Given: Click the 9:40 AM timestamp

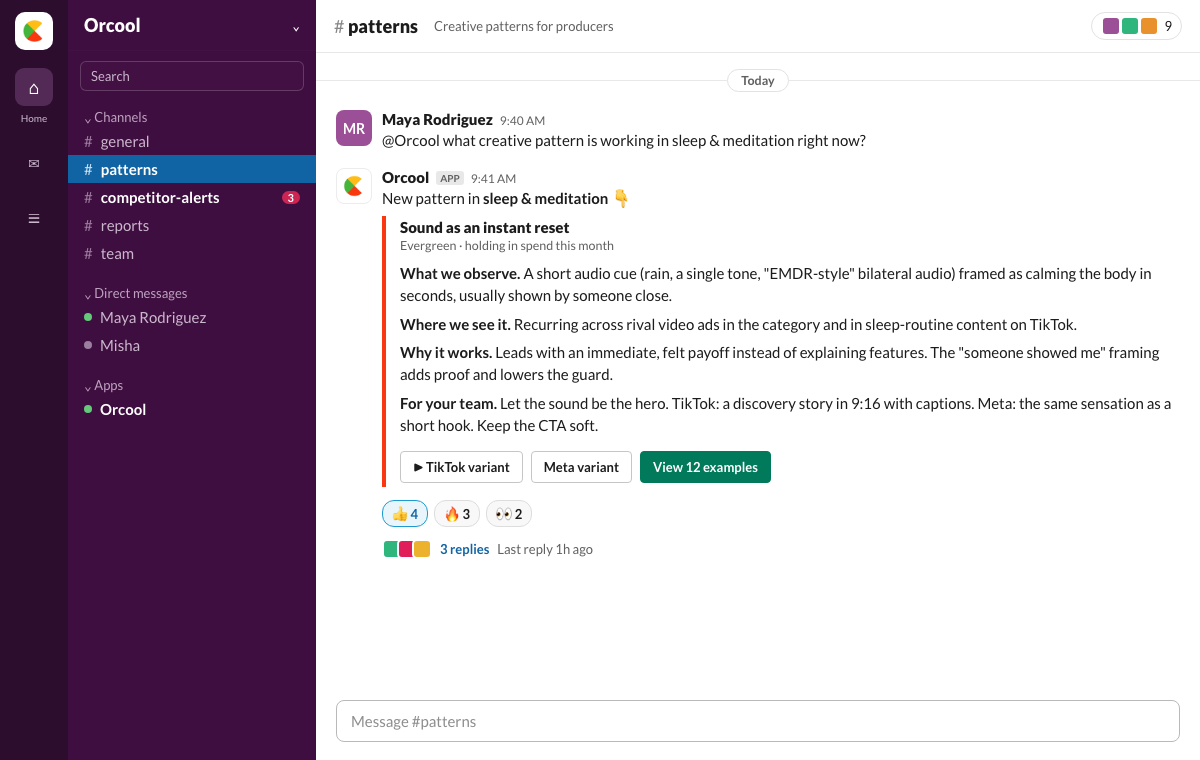Looking at the screenshot, I should coord(522,121).
